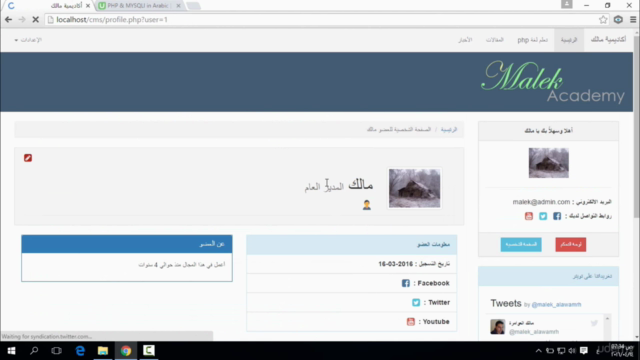Expand the settings dropdown in the navbar
The image size is (640, 360).
[28, 40]
